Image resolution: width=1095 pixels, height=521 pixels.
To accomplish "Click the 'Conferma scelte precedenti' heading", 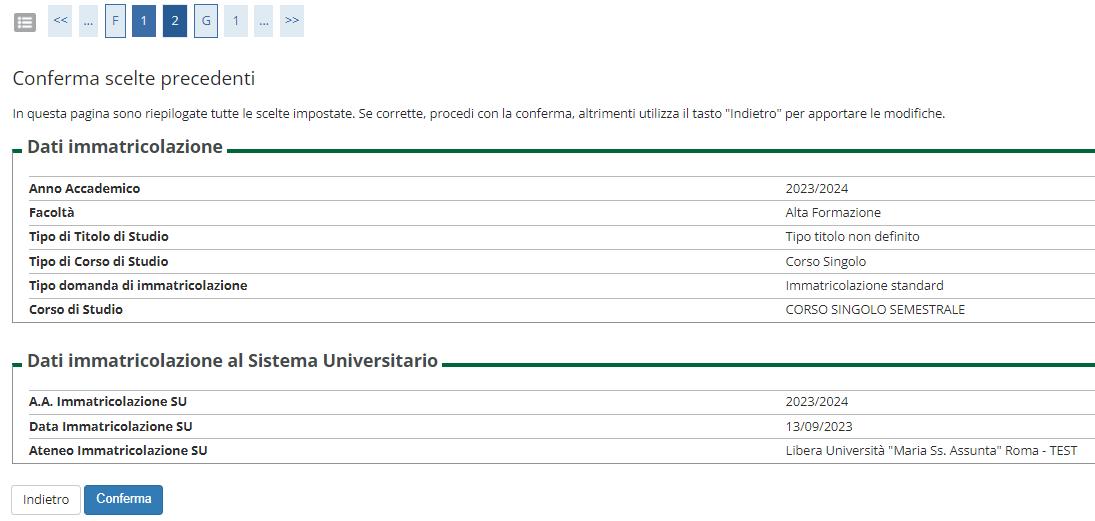I will point(133,78).
